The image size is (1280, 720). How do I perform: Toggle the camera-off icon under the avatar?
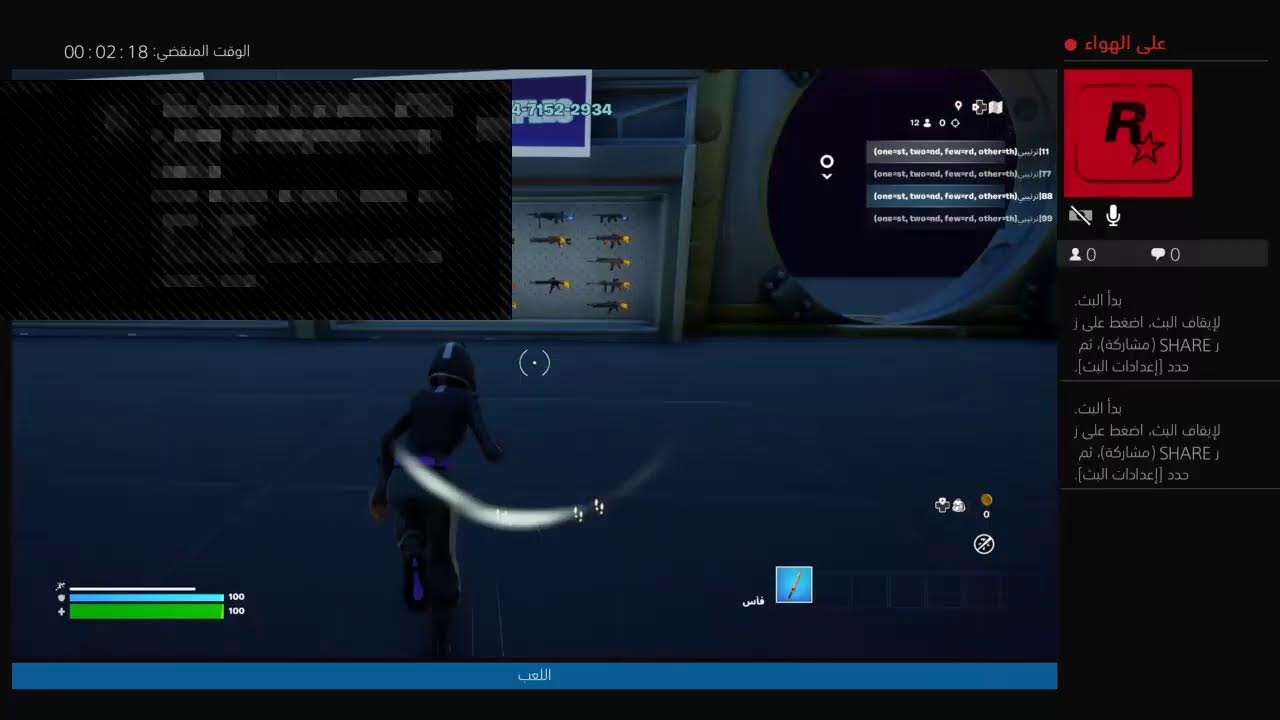click(1080, 215)
